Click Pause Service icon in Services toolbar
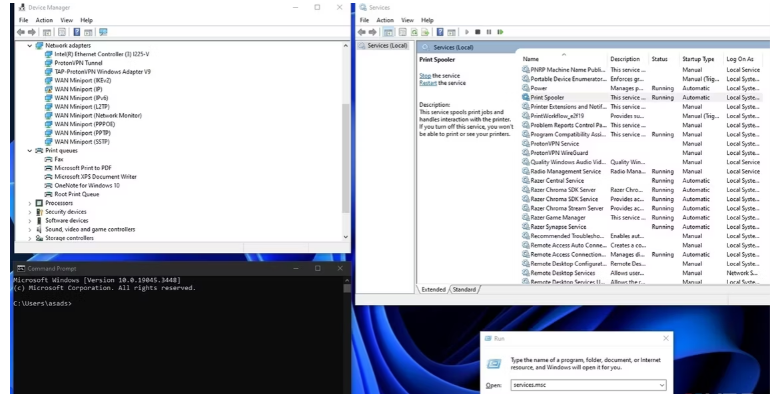 [489, 32]
